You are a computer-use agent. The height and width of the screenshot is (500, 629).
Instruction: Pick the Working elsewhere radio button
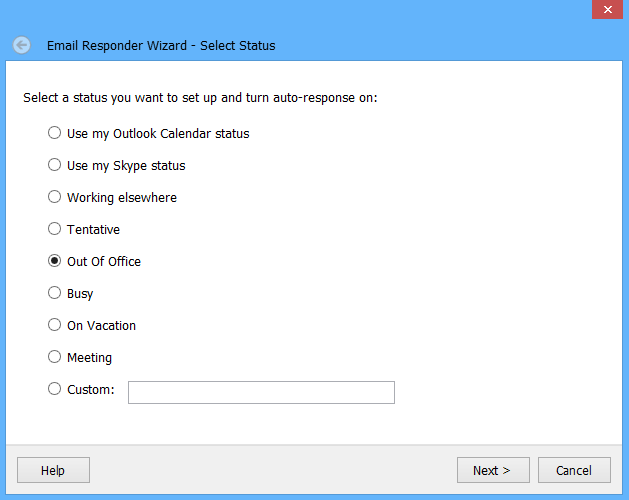pos(54,197)
